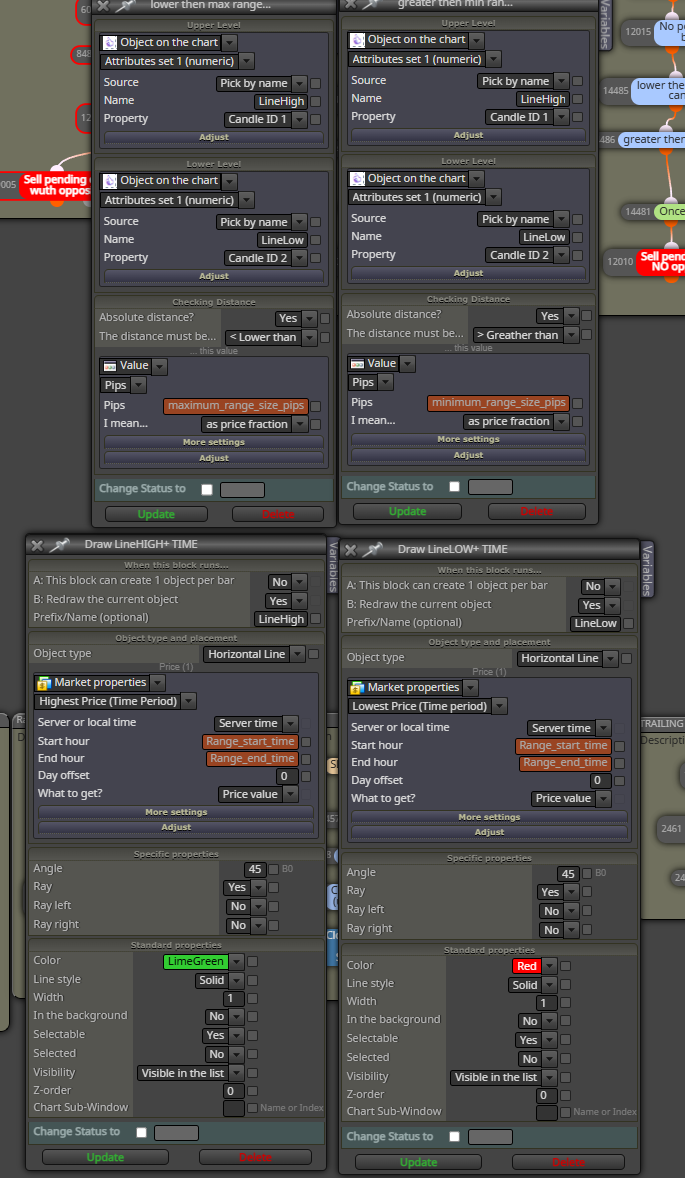Image resolution: width=685 pixels, height=1178 pixels.
Task: Tick checkbox beside Red color row
Action: click(566, 966)
